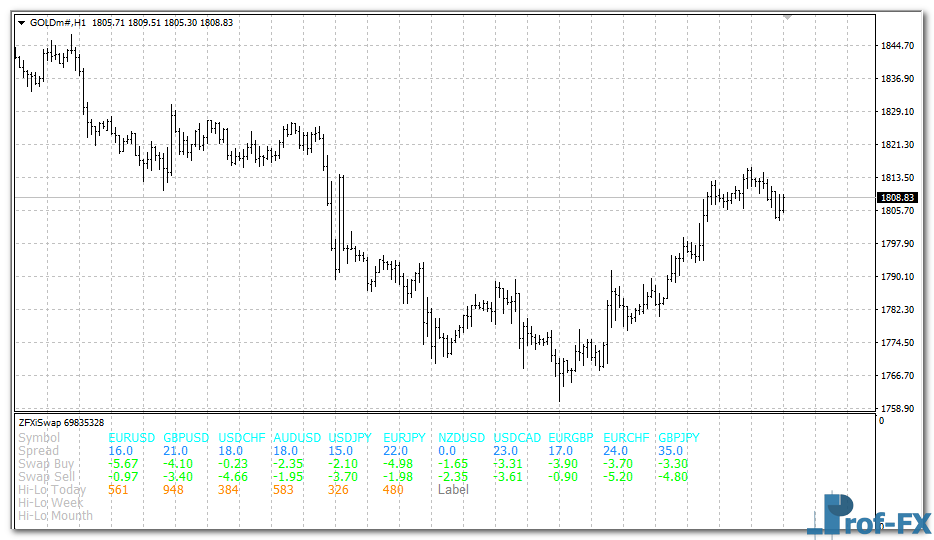Click the GOLDm#,H1 chart title text
934x540 pixels.
(x=60, y=22)
